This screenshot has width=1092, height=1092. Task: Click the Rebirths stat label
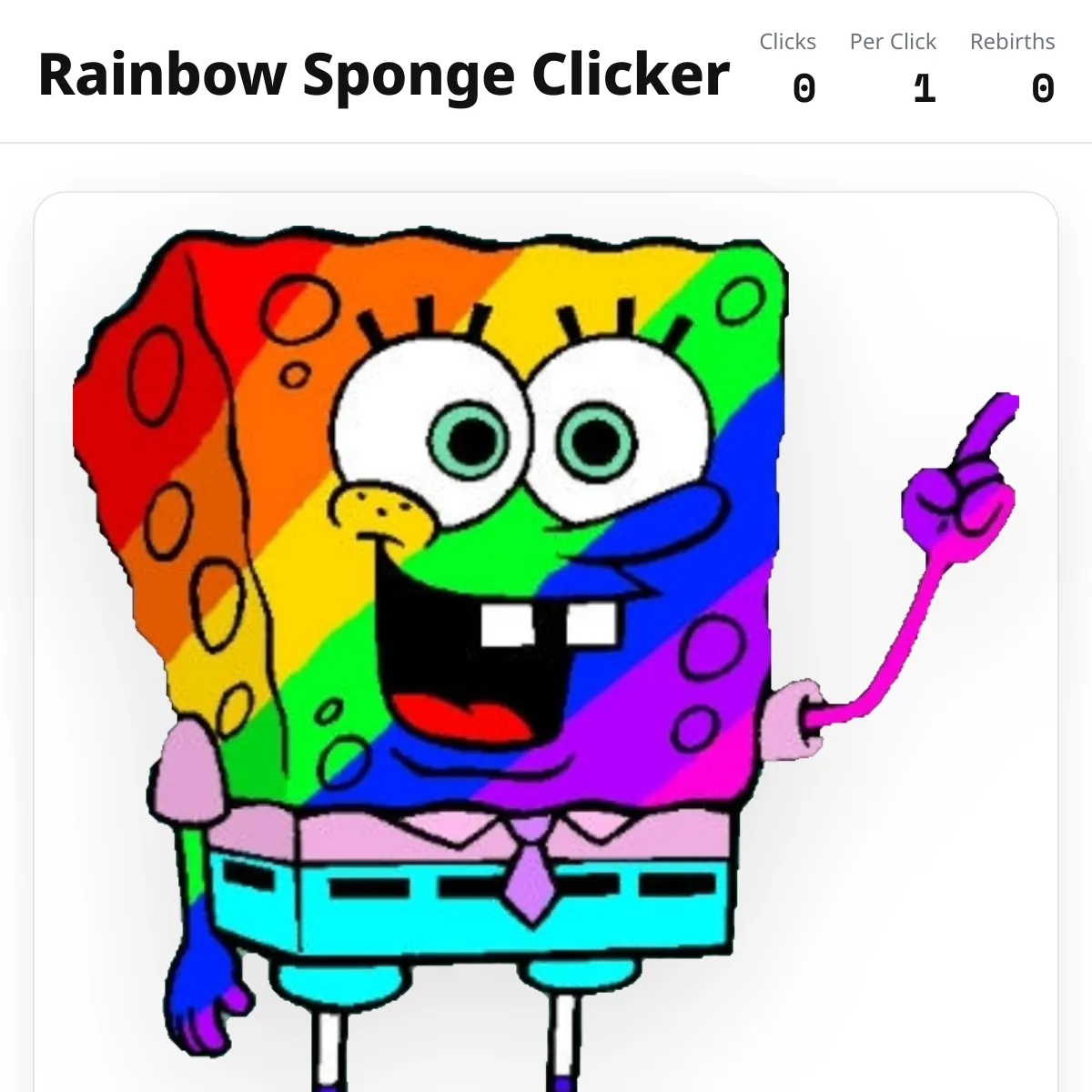click(1013, 42)
